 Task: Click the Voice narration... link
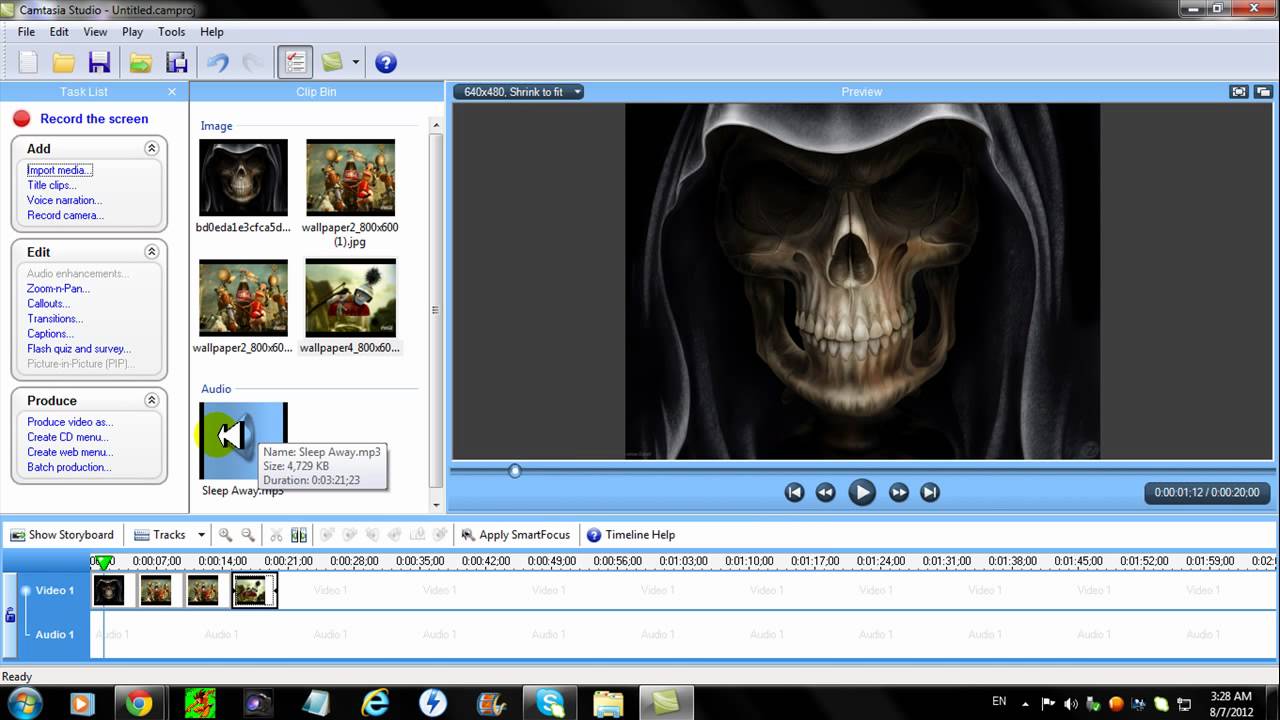click(64, 200)
